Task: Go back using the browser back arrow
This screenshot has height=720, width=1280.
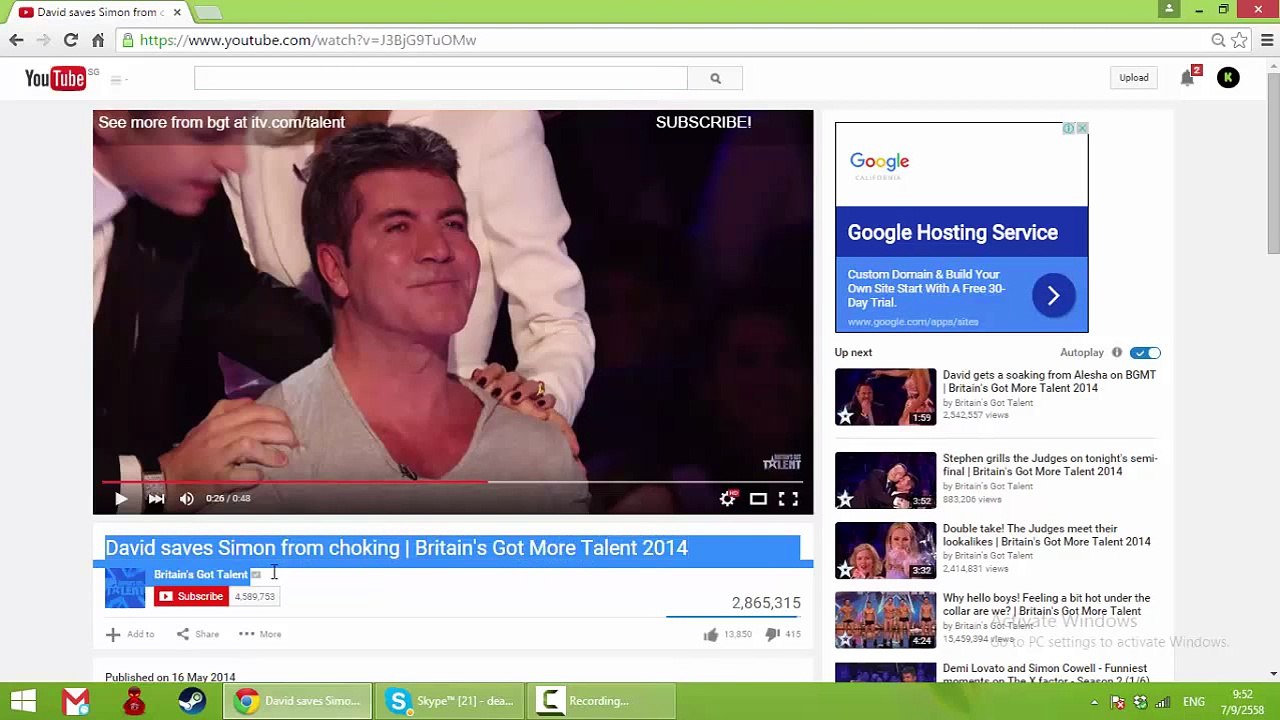Action: tap(16, 40)
